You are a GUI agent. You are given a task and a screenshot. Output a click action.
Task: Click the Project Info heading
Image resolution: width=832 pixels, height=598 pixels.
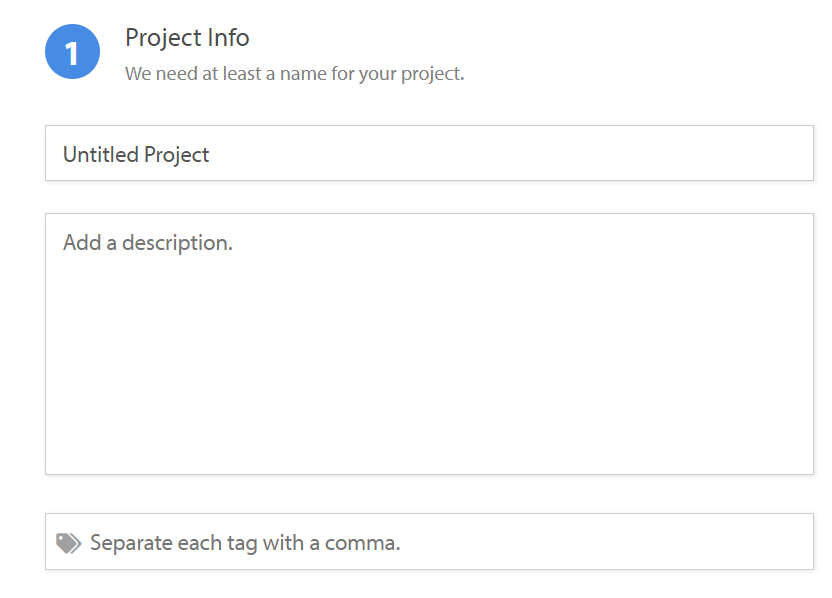click(187, 38)
